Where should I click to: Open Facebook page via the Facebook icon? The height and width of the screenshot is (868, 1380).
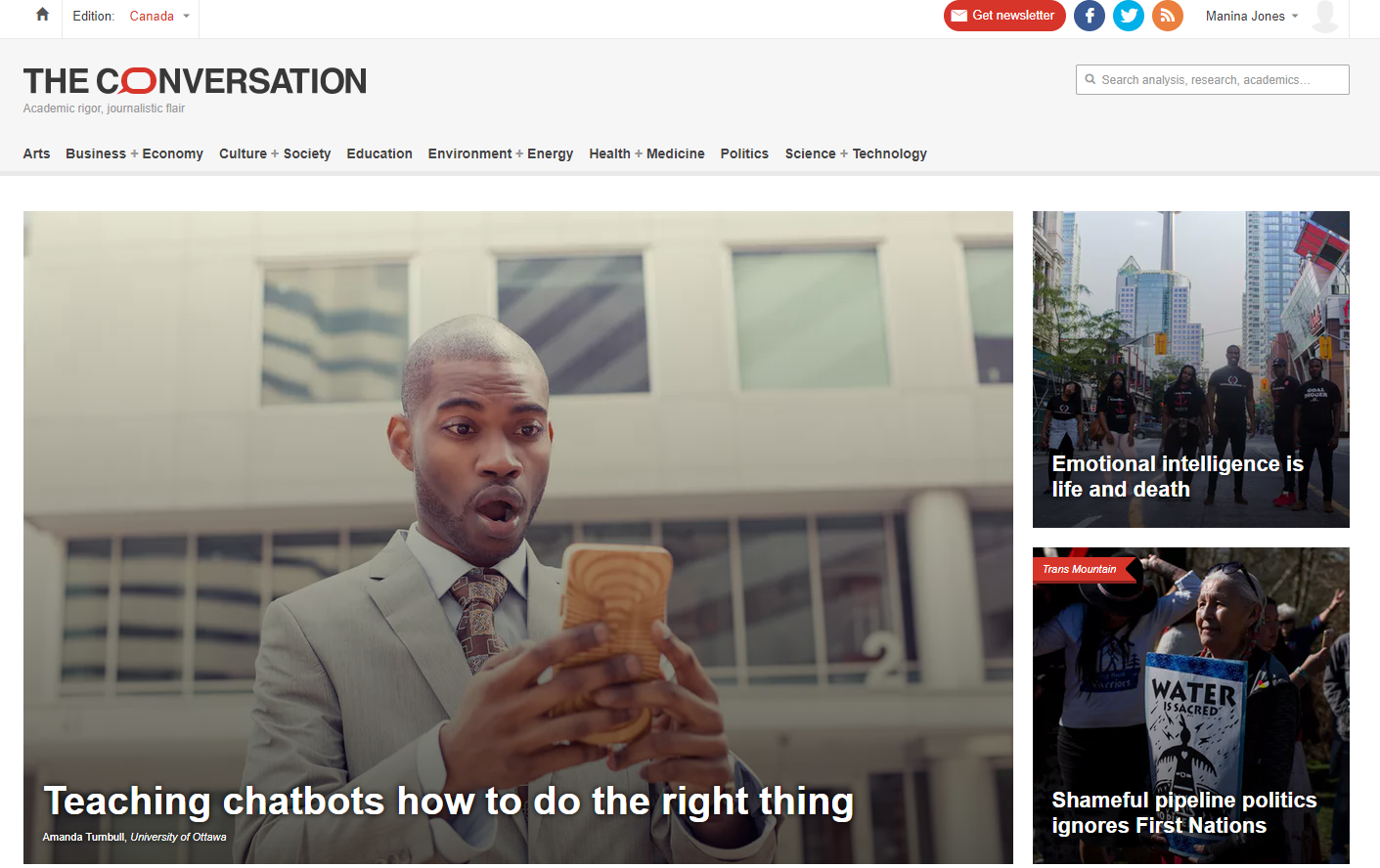click(x=1089, y=16)
